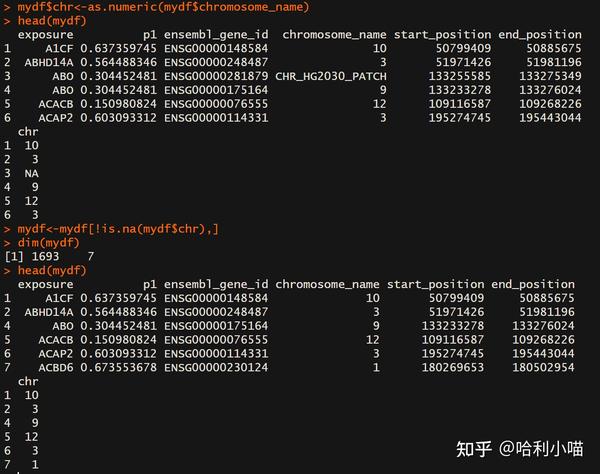Select gene ID ENSG00000230124

tap(216, 367)
